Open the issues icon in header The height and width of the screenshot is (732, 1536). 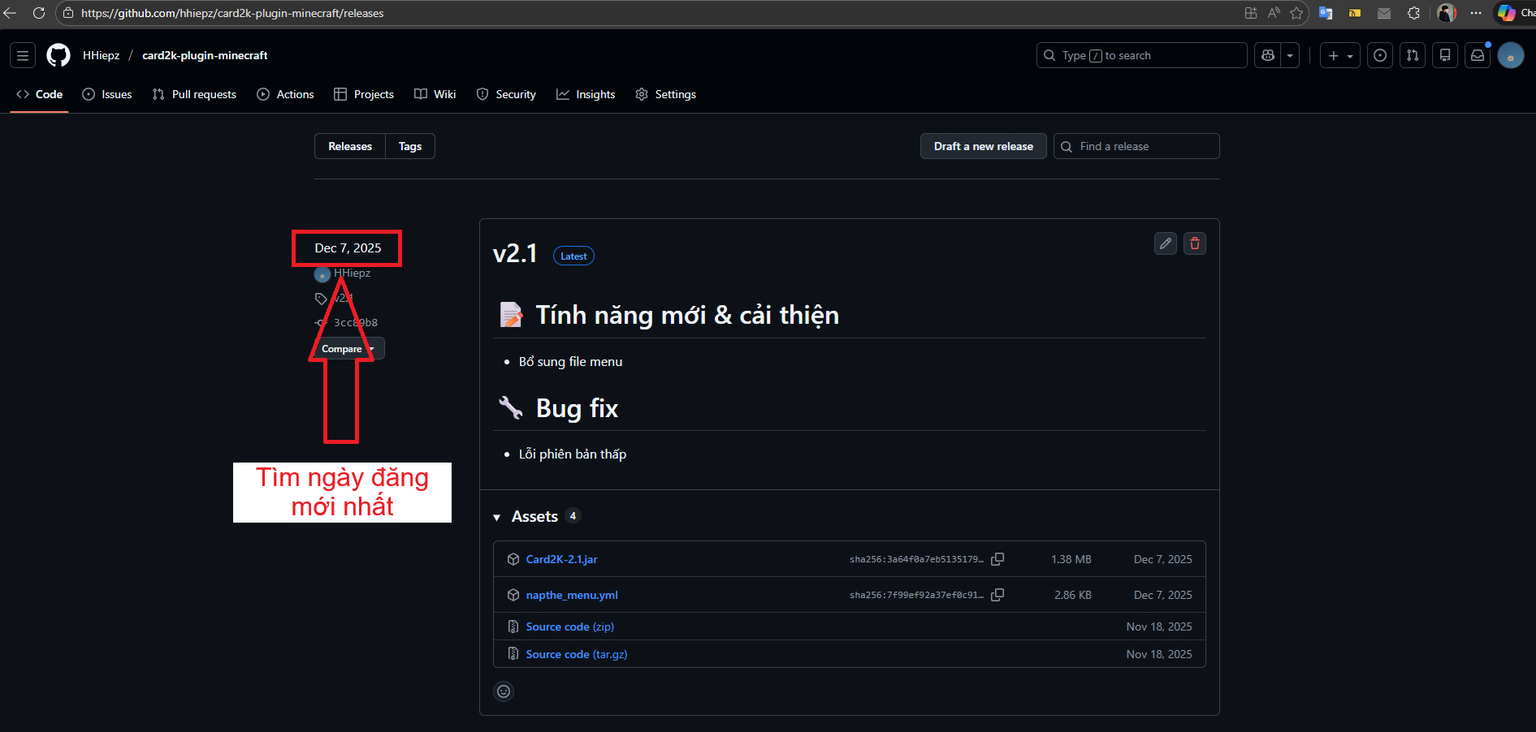coord(1380,56)
